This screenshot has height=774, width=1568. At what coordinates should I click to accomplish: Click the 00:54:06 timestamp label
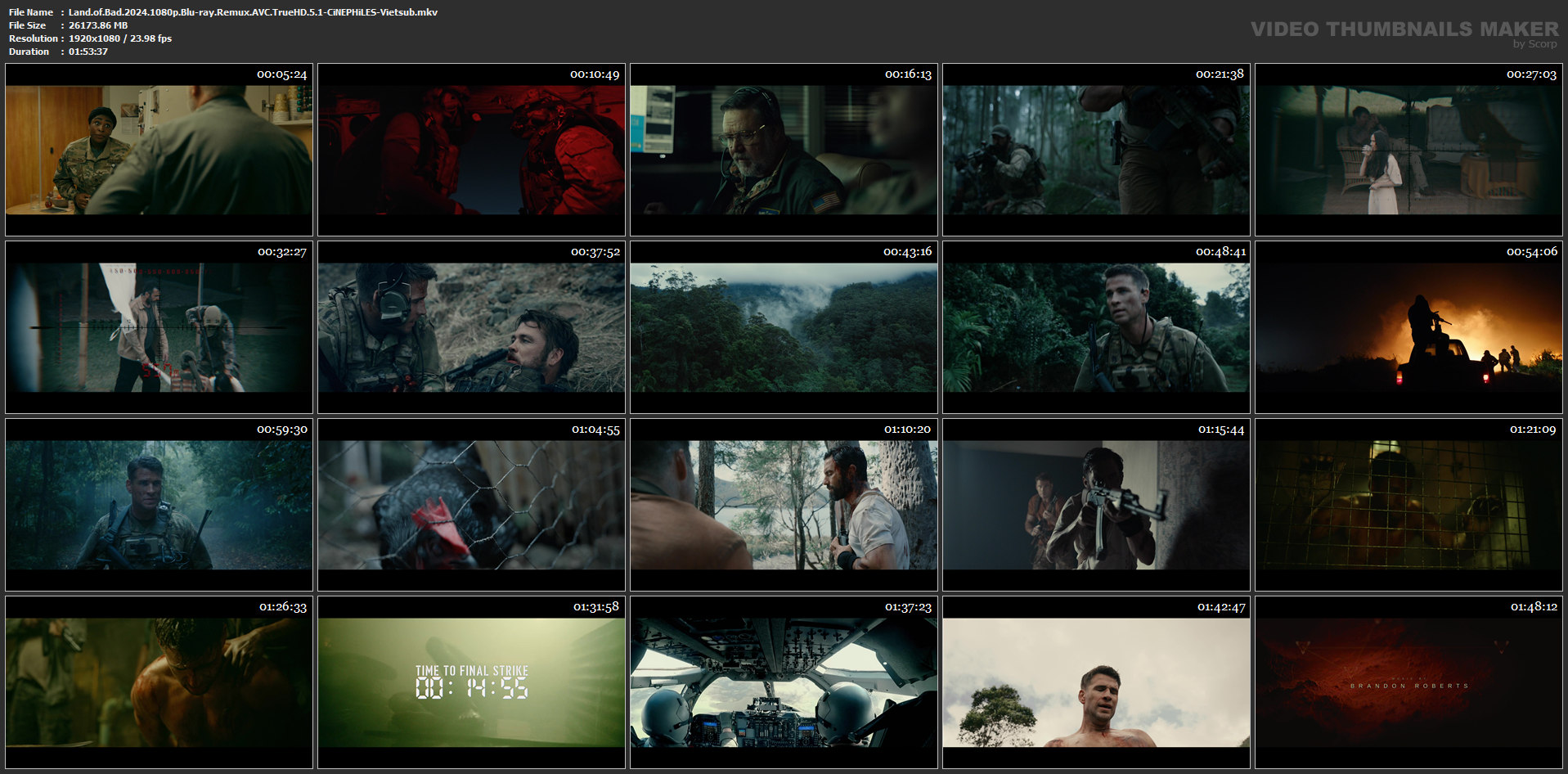[x=1532, y=252]
